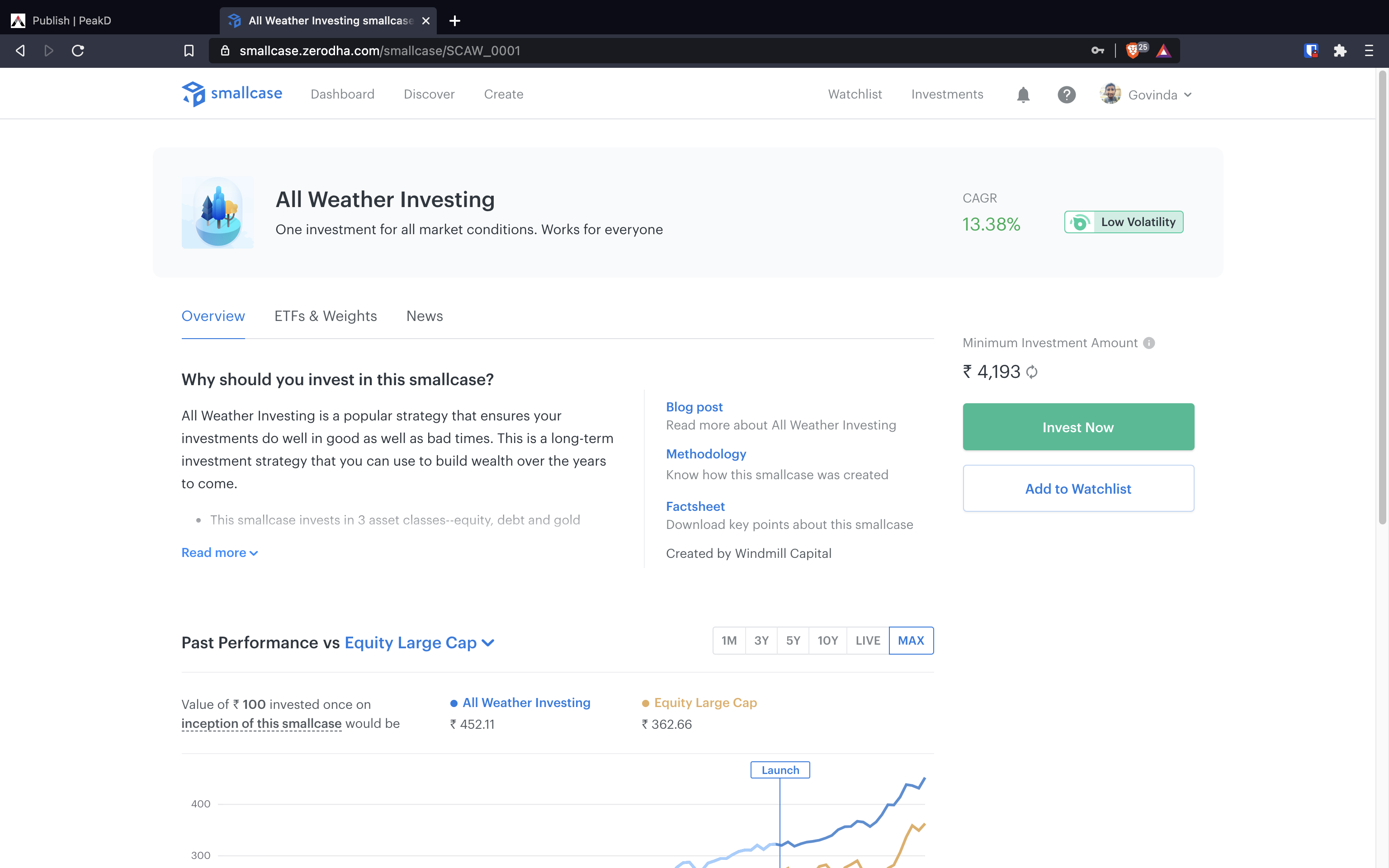The image size is (1389, 868).
Task: Open notifications bell icon
Action: coord(1023,94)
